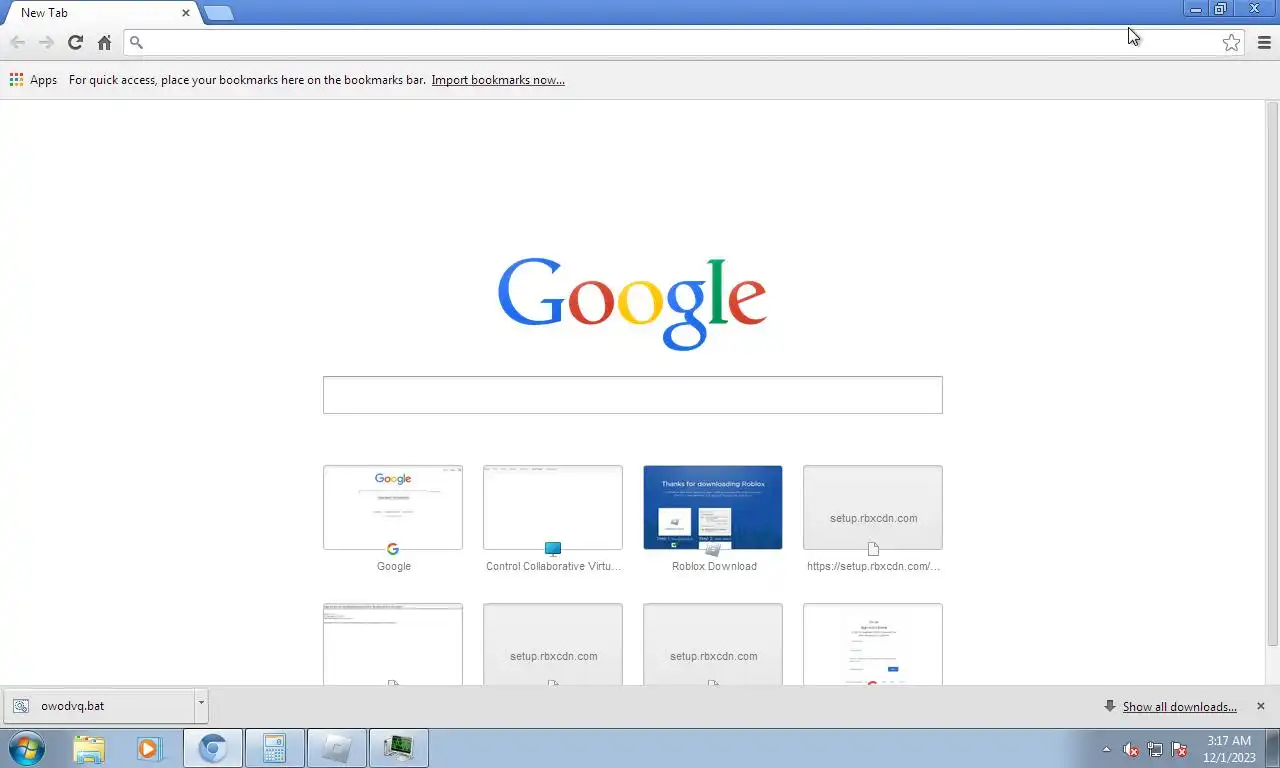The height and width of the screenshot is (768, 1280).
Task: Open the Apps shortcut in bookmarks bar
Action: [33, 80]
